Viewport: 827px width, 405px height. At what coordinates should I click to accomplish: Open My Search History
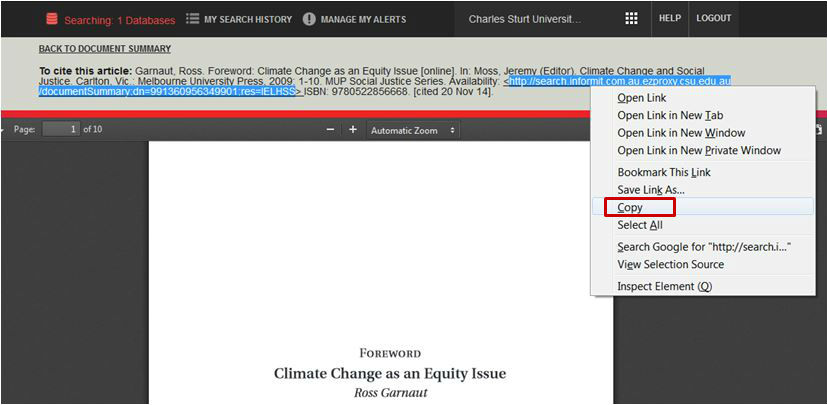point(248,20)
